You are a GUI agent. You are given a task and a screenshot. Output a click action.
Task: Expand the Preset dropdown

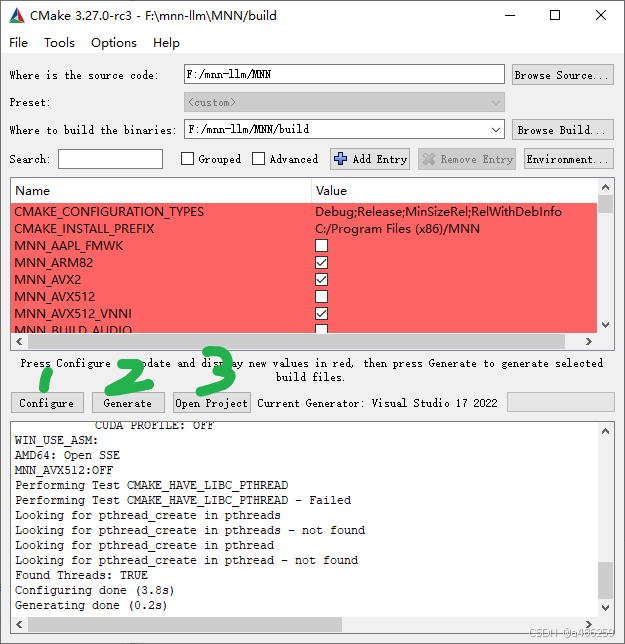[x=344, y=102]
